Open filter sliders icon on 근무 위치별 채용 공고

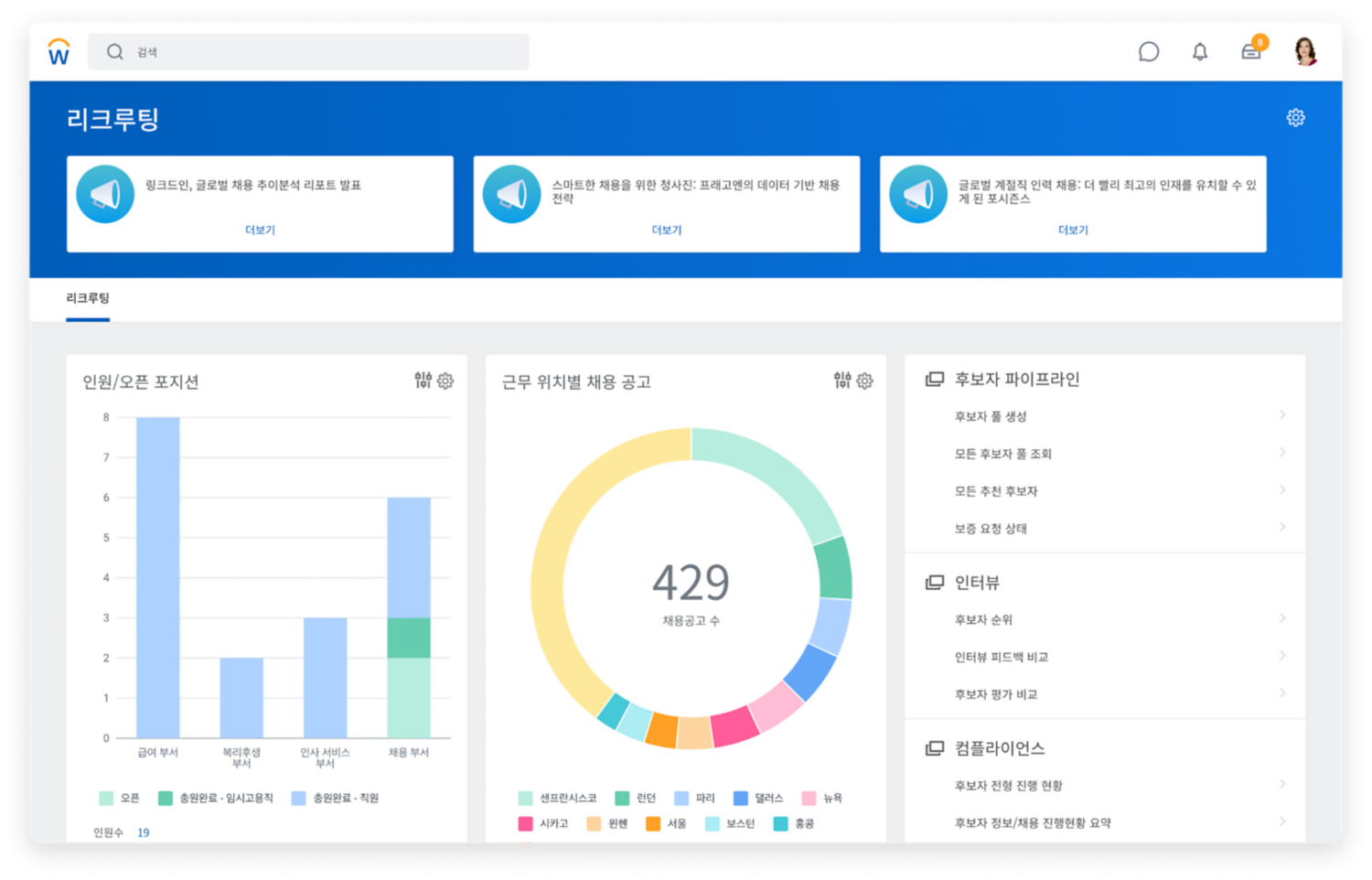click(842, 381)
